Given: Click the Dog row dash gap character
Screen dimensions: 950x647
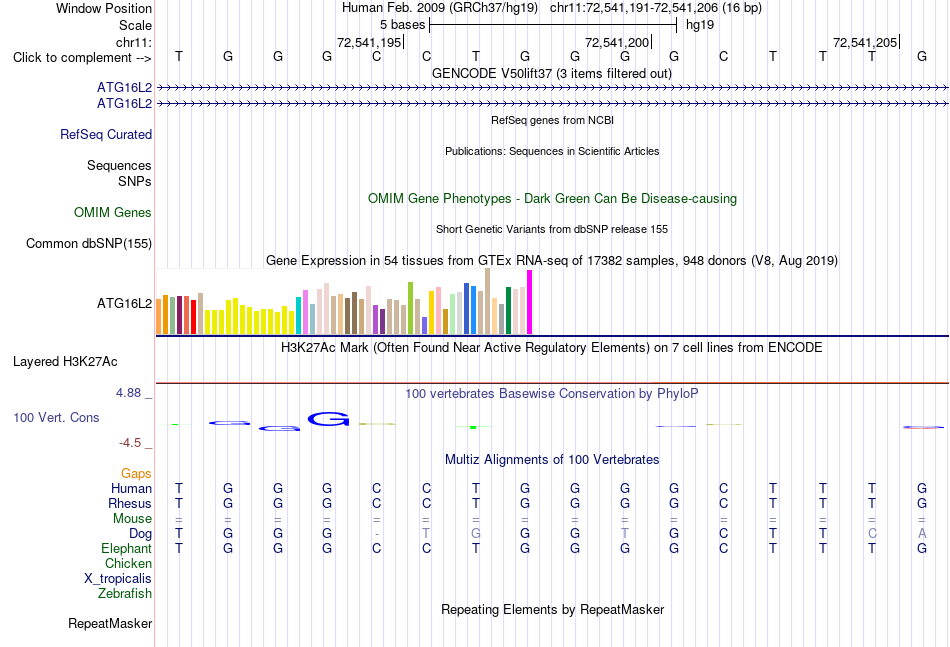Looking at the screenshot, I should click(x=377, y=534).
